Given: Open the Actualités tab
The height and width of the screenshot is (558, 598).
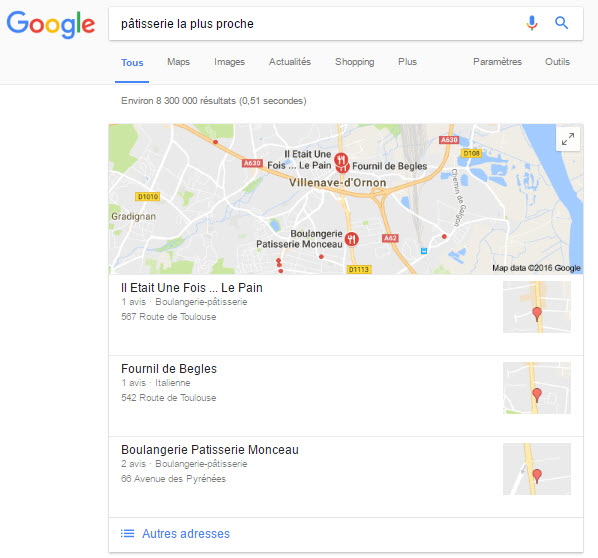Looking at the screenshot, I should [x=290, y=62].
